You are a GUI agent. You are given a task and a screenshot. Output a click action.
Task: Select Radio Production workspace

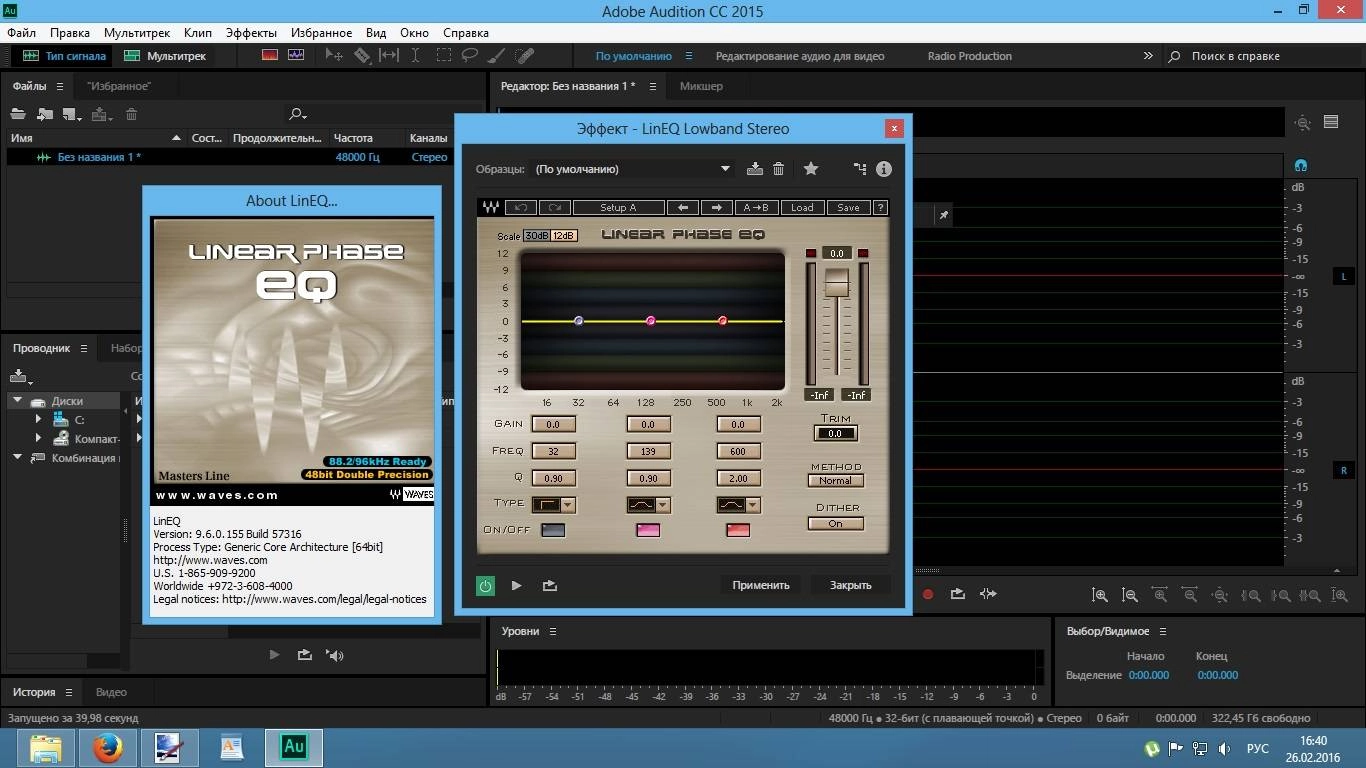tap(970, 56)
